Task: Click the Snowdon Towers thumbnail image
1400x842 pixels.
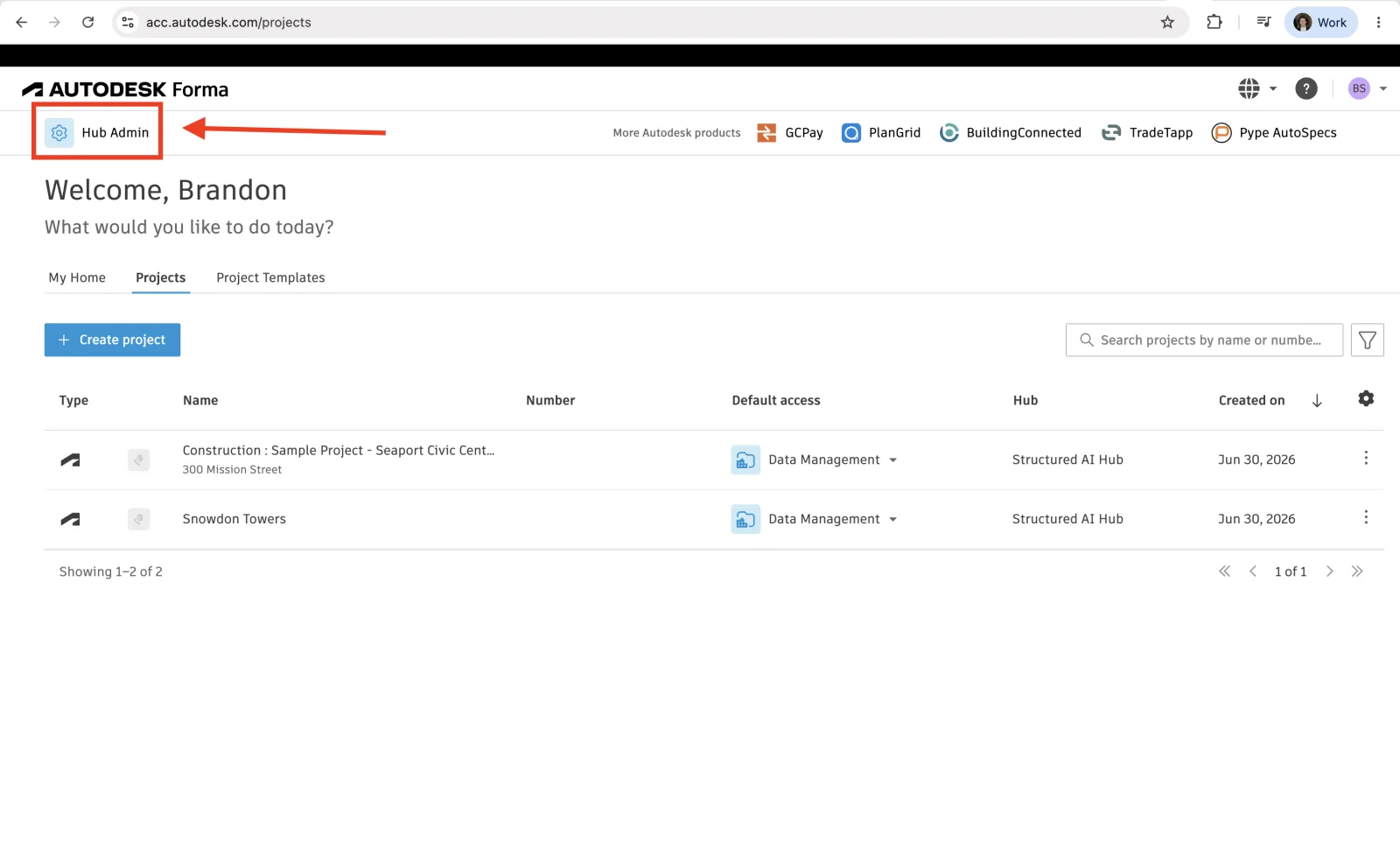Action: click(138, 519)
